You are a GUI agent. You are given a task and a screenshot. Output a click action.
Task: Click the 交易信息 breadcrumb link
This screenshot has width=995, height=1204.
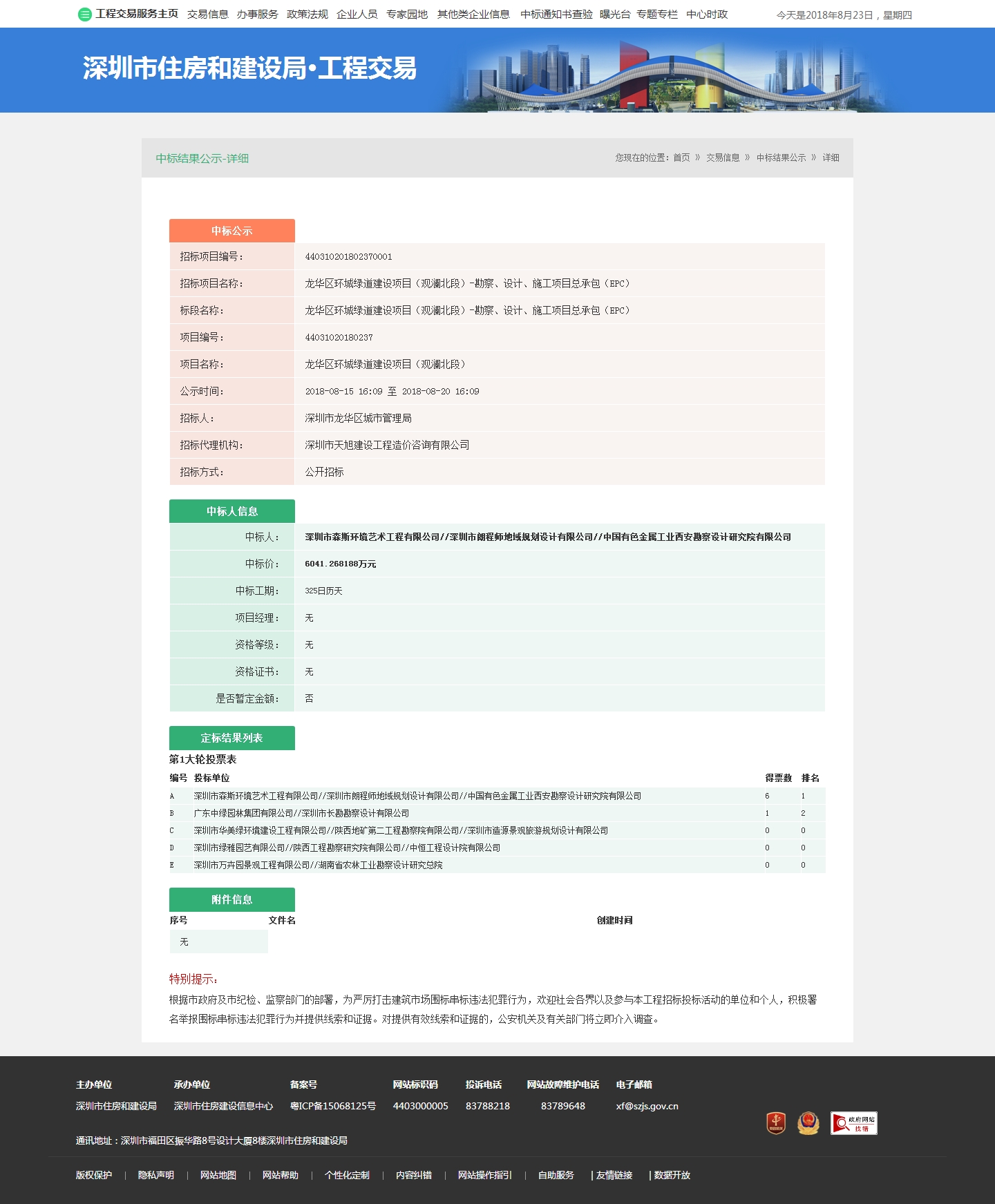pyautogui.click(x=723, y=157)
